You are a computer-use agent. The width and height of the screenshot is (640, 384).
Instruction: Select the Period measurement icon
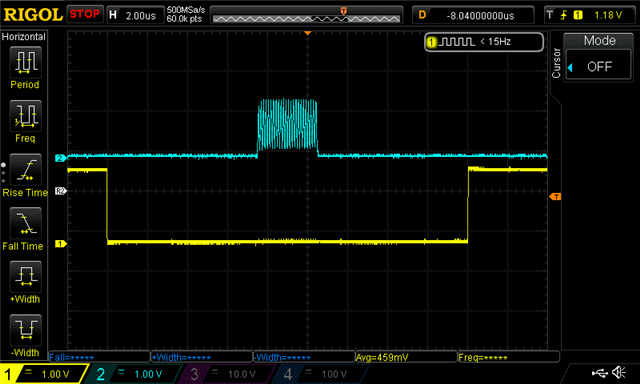[25, 62]
